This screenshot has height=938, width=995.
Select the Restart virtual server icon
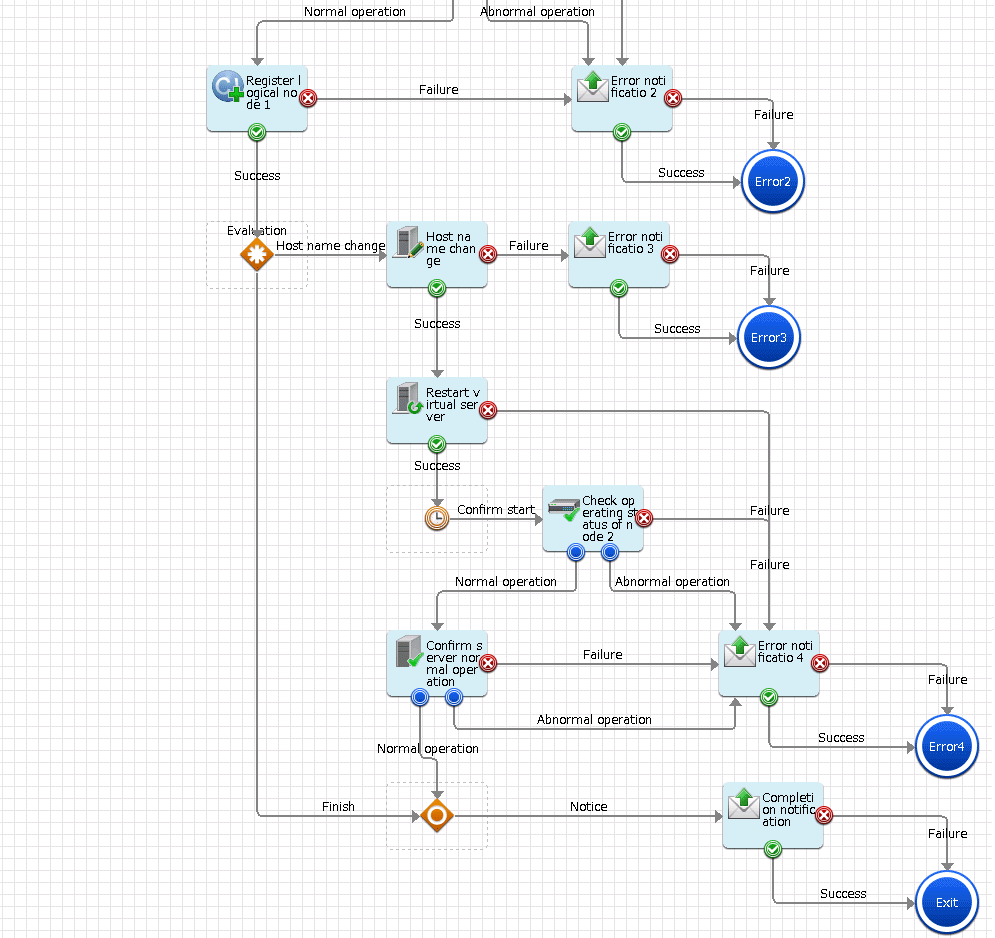407,399
